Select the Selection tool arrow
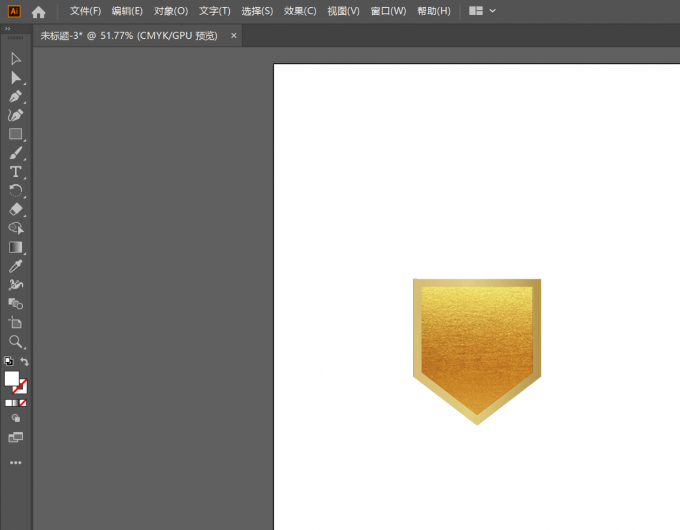Image resolution: width=680 pixels, height=530 pixels. point(16,59)
